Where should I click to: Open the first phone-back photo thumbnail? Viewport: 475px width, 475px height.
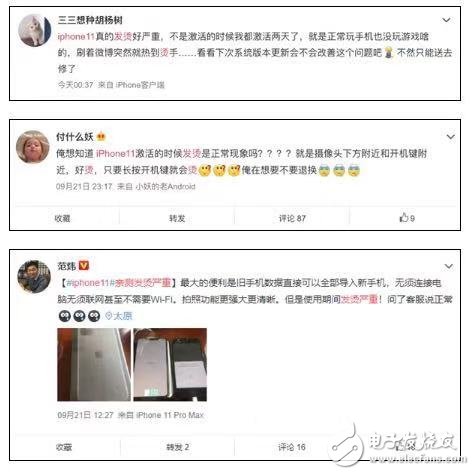coord(94,365)
